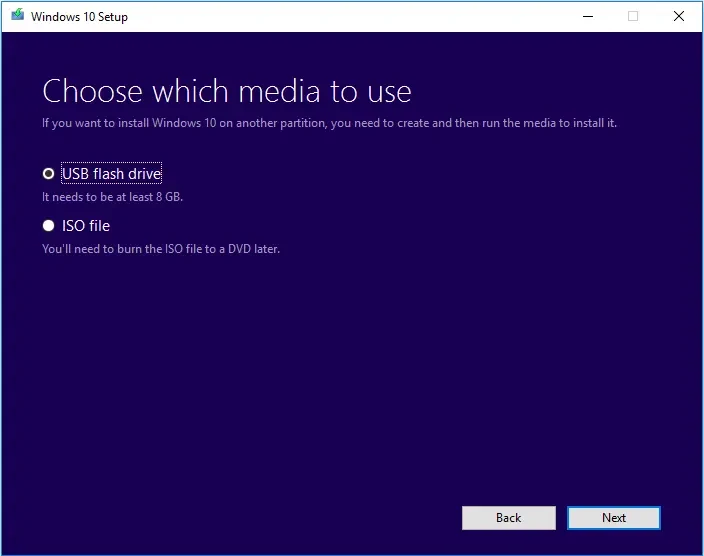Click the 'USB flash drive' option label

[x=111, y=174]
